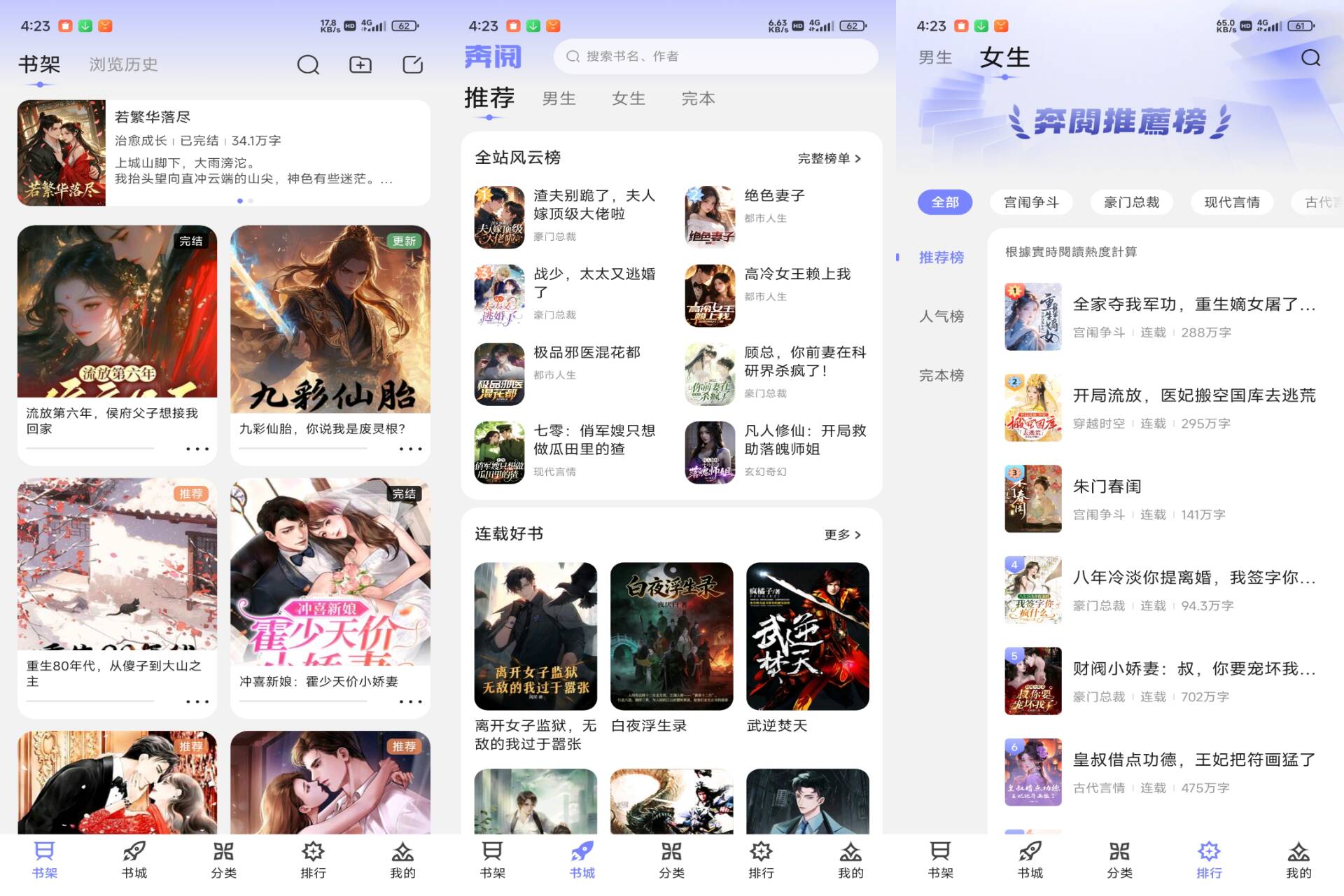Open rank 3 朱门春闺 book
This screenshot has width=1344, height=896.
[x=1162, y=499]
